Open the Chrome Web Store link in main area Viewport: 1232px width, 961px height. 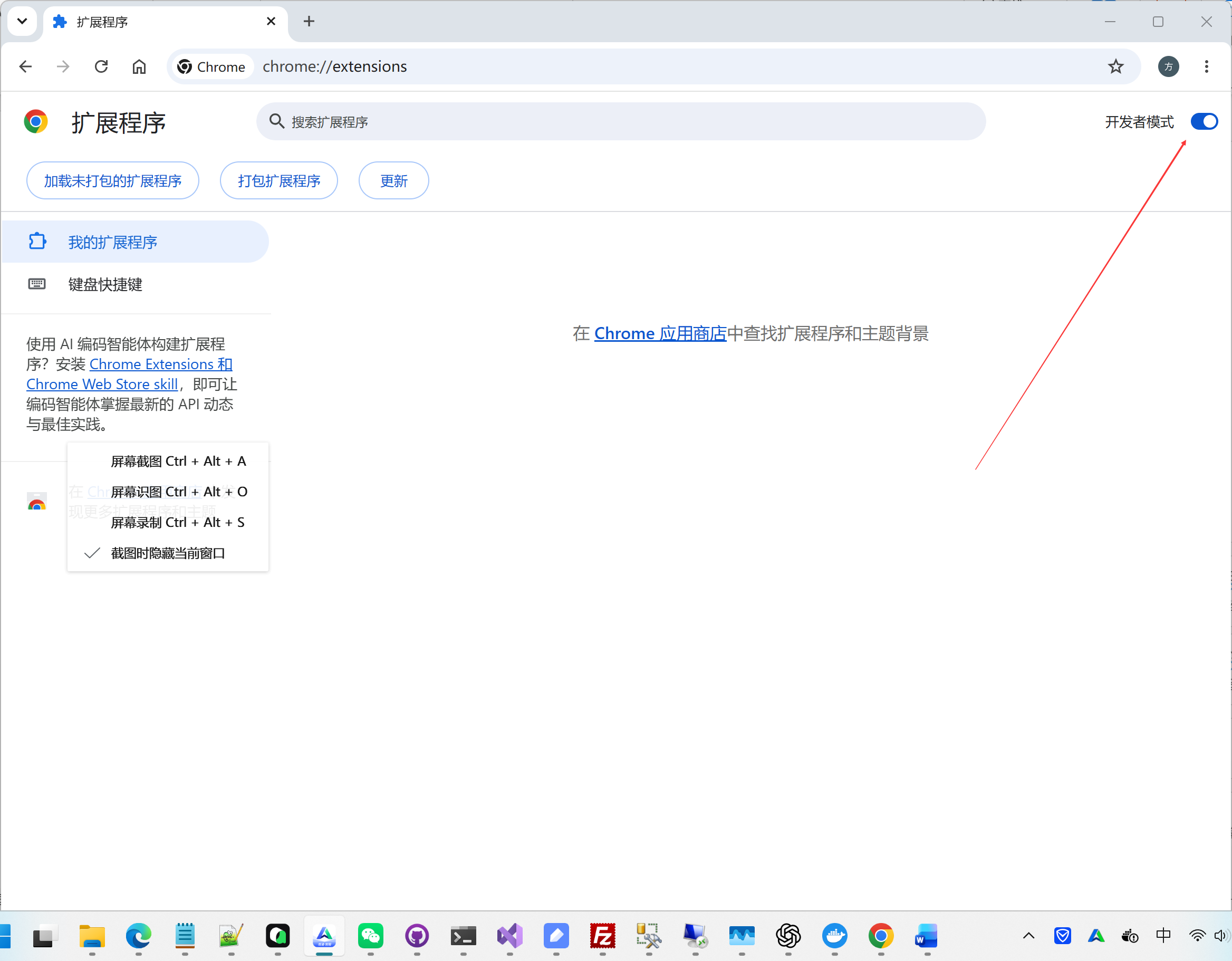pyautogui.click(x=660, y=333)
